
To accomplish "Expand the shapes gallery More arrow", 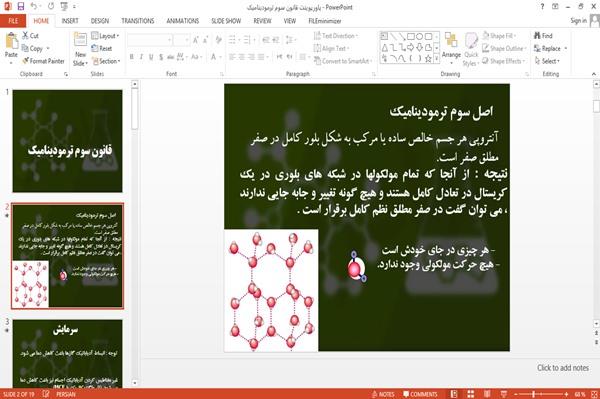I will click(437, 59).
